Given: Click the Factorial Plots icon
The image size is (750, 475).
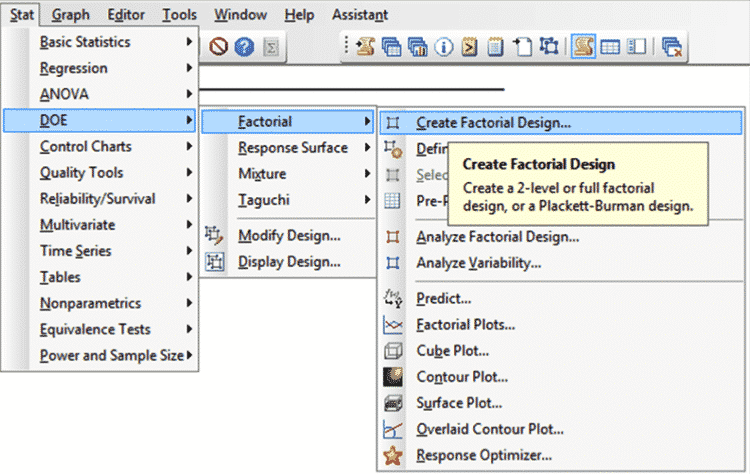Looking at the screenshot, I should 393,325.
